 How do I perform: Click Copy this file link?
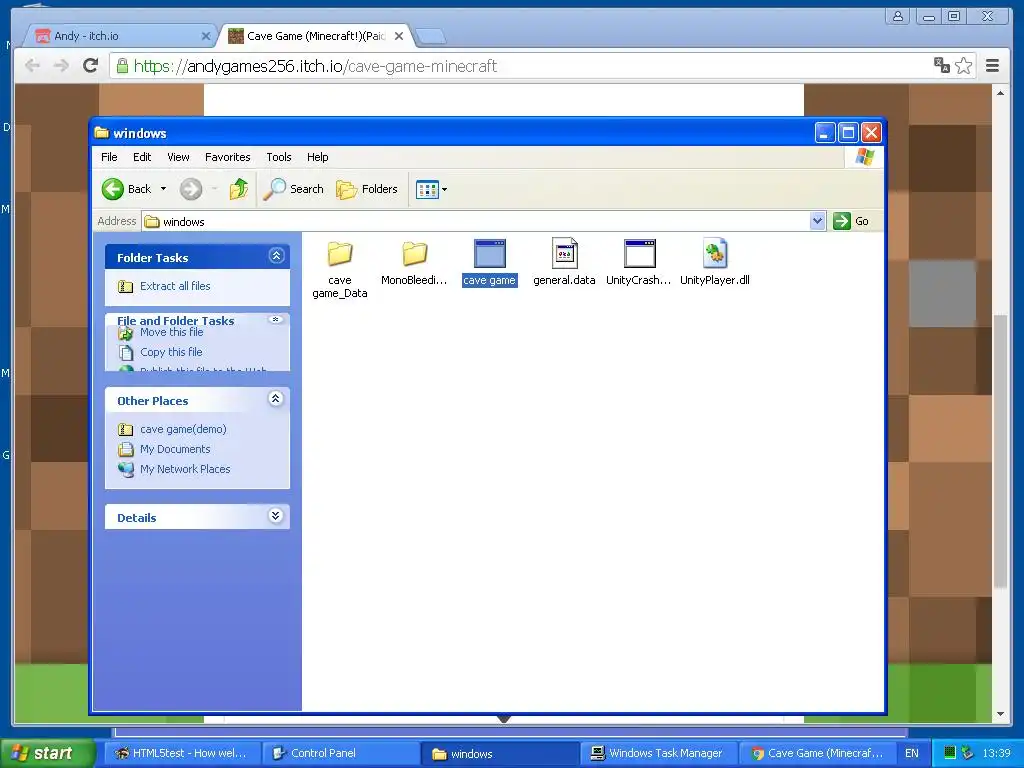(x=171, y=352)
